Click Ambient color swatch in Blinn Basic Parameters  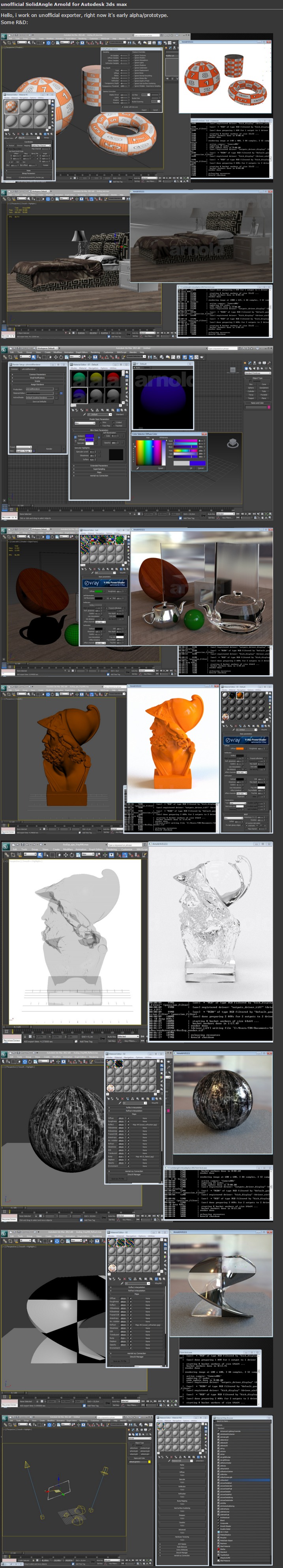click(90, 436)
